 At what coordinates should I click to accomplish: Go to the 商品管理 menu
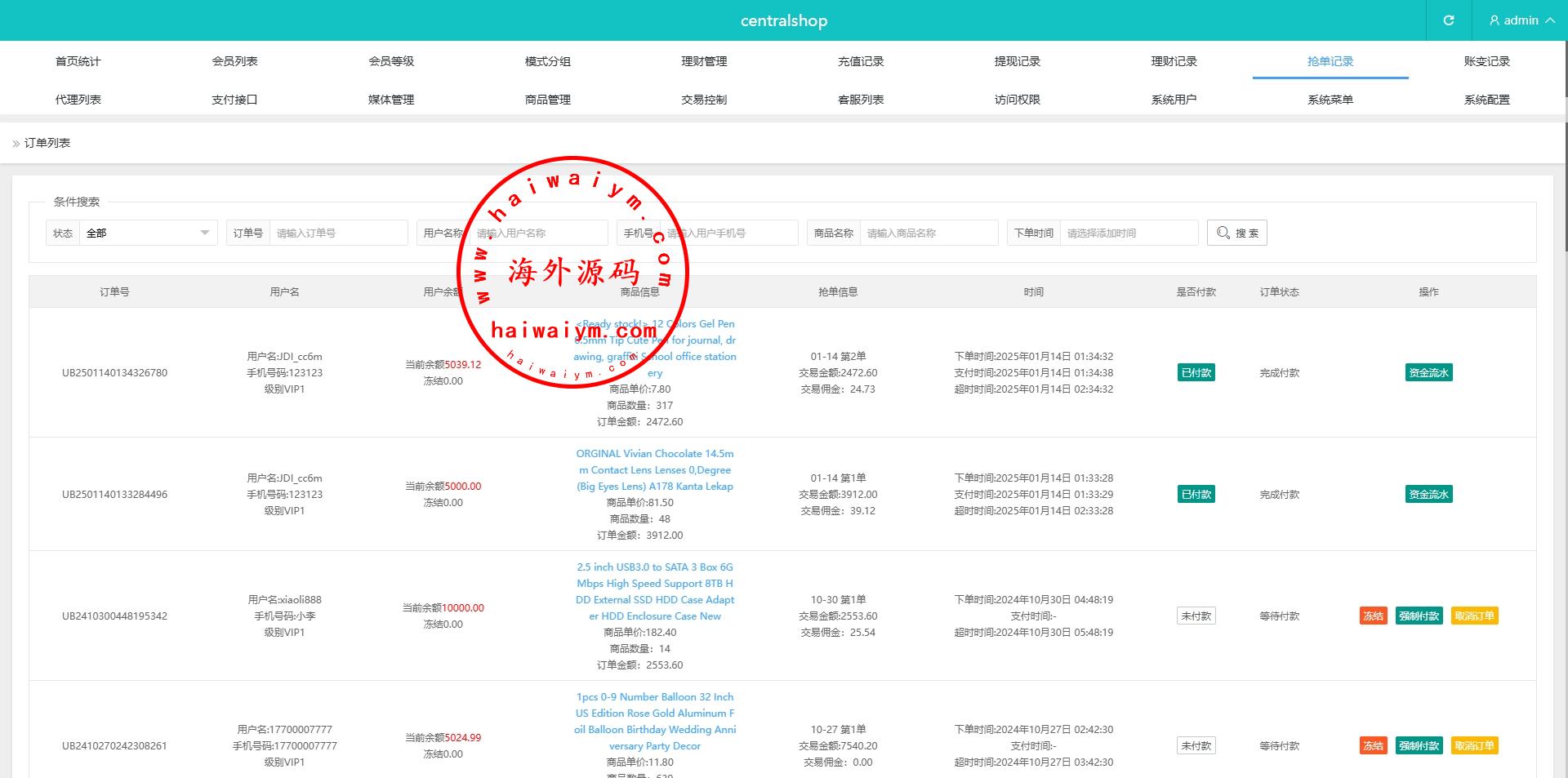547,100
